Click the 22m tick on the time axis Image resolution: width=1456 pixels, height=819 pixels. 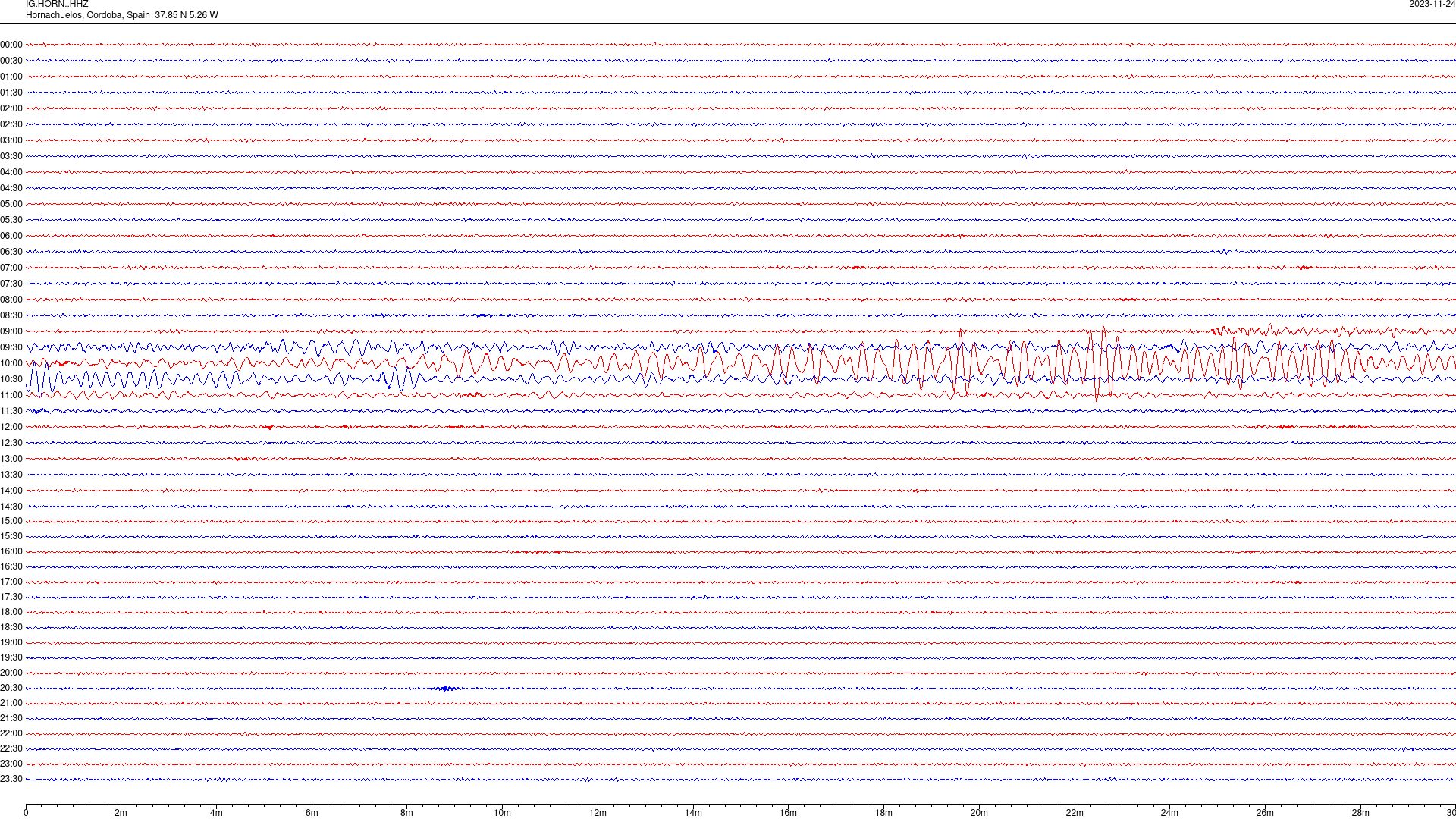1075,813
